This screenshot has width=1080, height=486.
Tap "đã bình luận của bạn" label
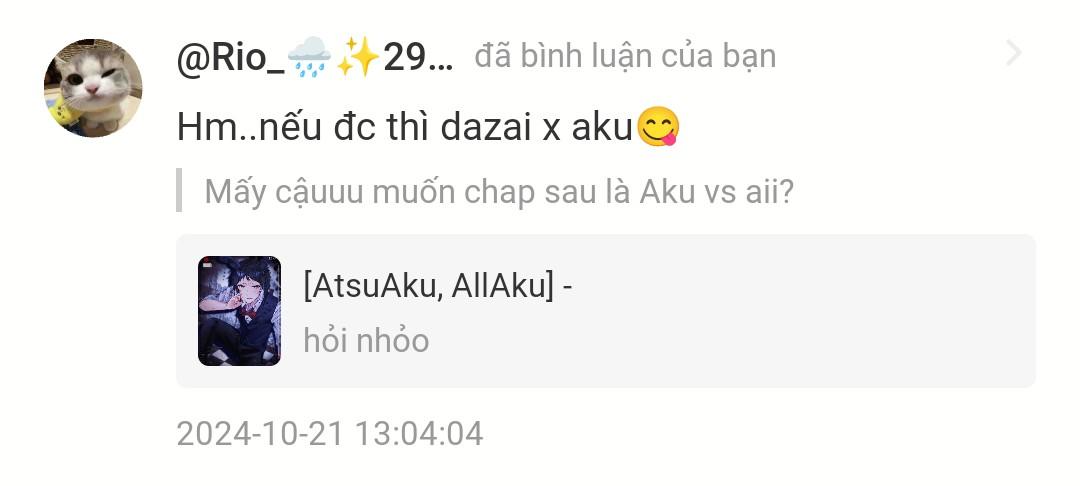click(x=625, y=56)
